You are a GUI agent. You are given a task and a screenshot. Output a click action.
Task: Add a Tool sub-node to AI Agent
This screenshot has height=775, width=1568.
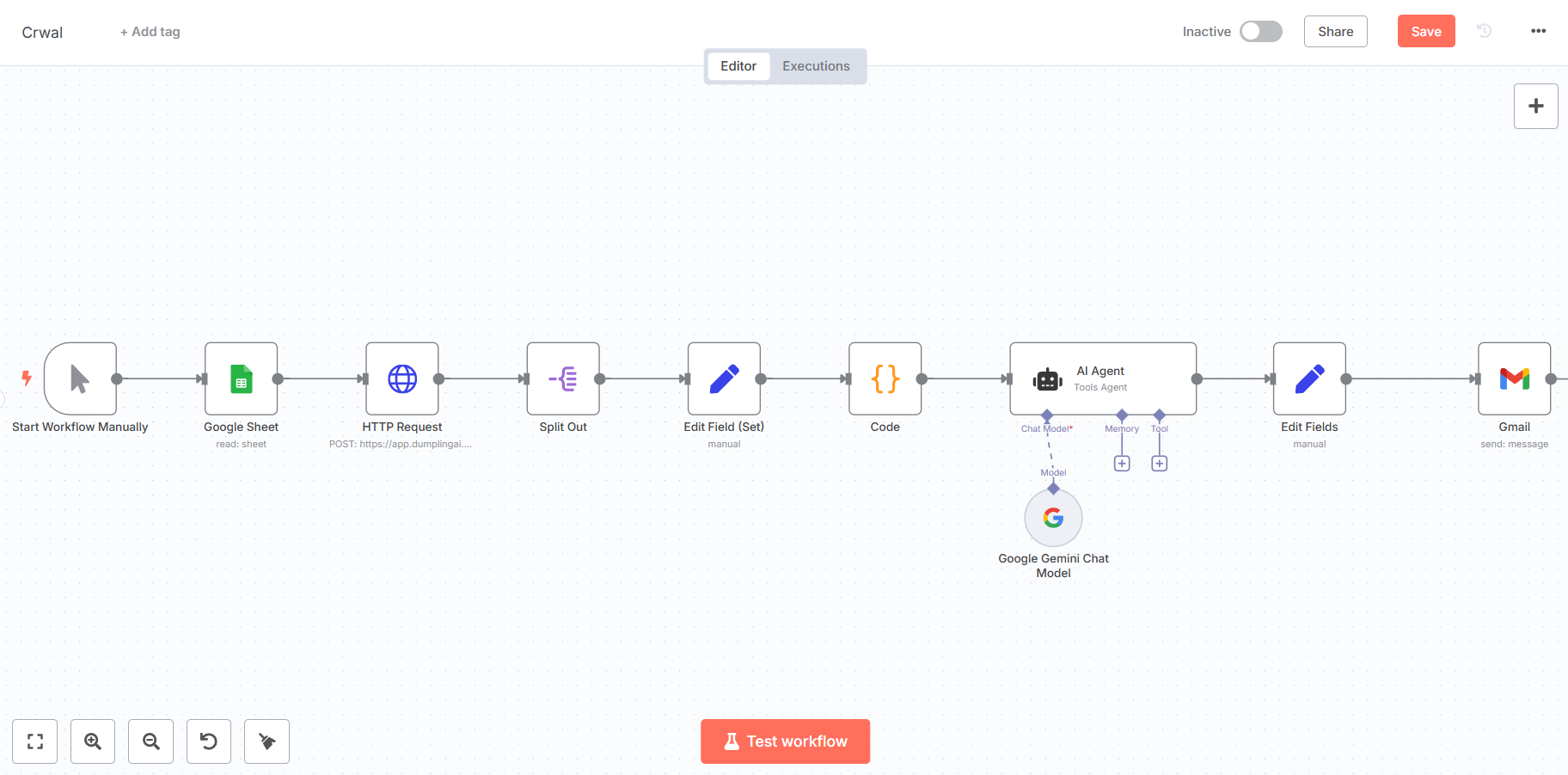[x=1160, y=464]
